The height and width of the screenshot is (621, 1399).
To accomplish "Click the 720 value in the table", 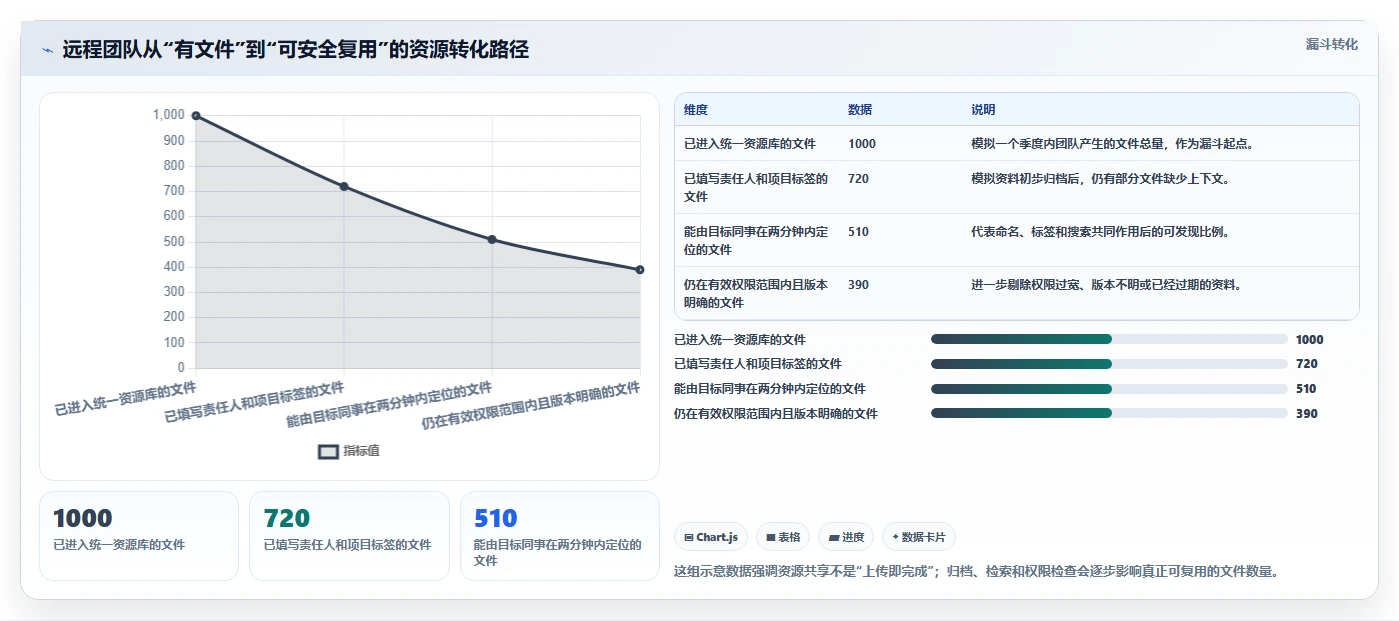I will (x=858, y=179).
